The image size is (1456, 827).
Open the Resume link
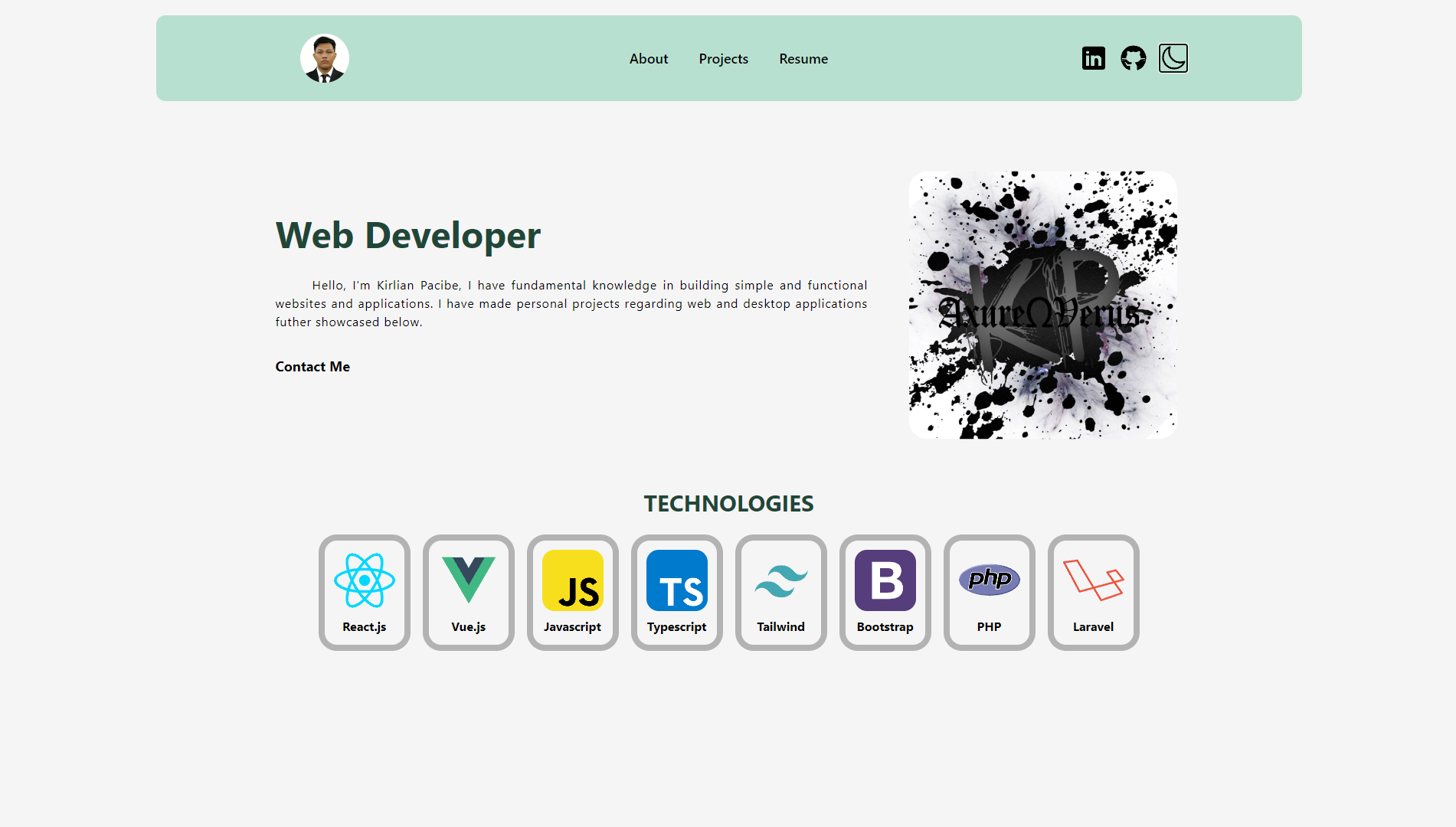(x=803, y=59)
